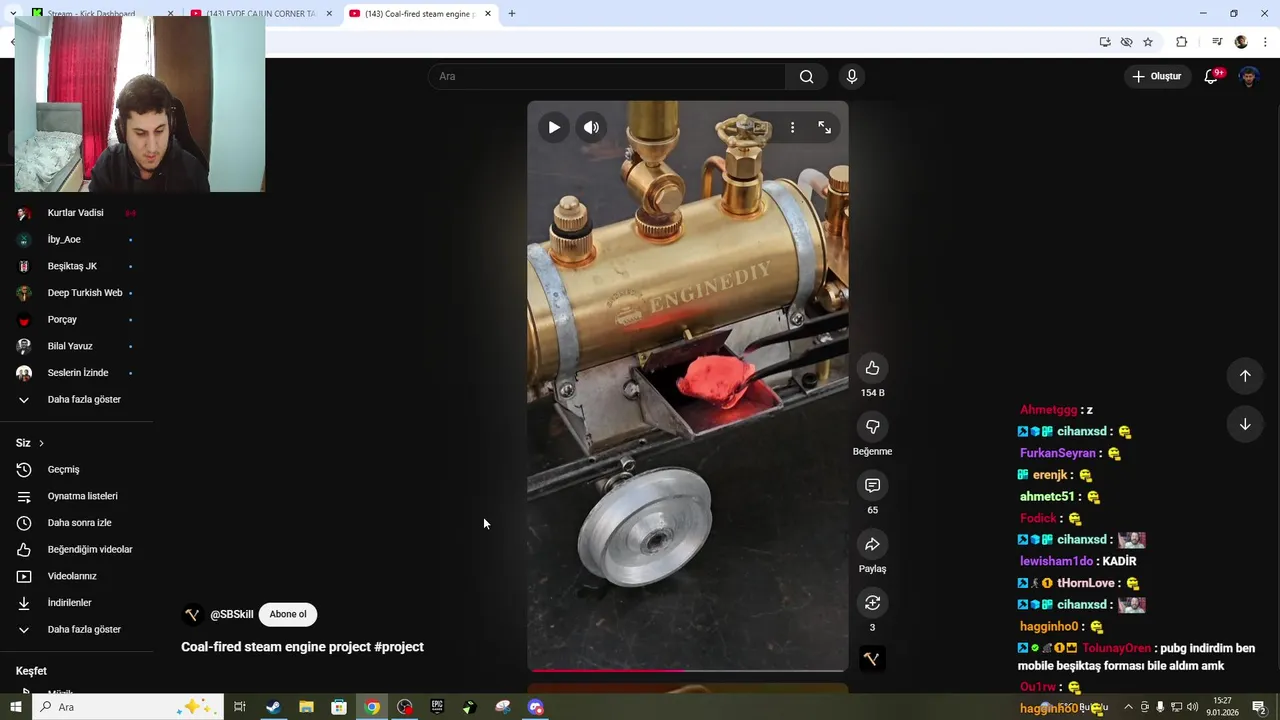Image resolution: width=1280 pixels, height=720 pixels.
Task: Go to previous Short with up arrow
Action: (1245, 376)
